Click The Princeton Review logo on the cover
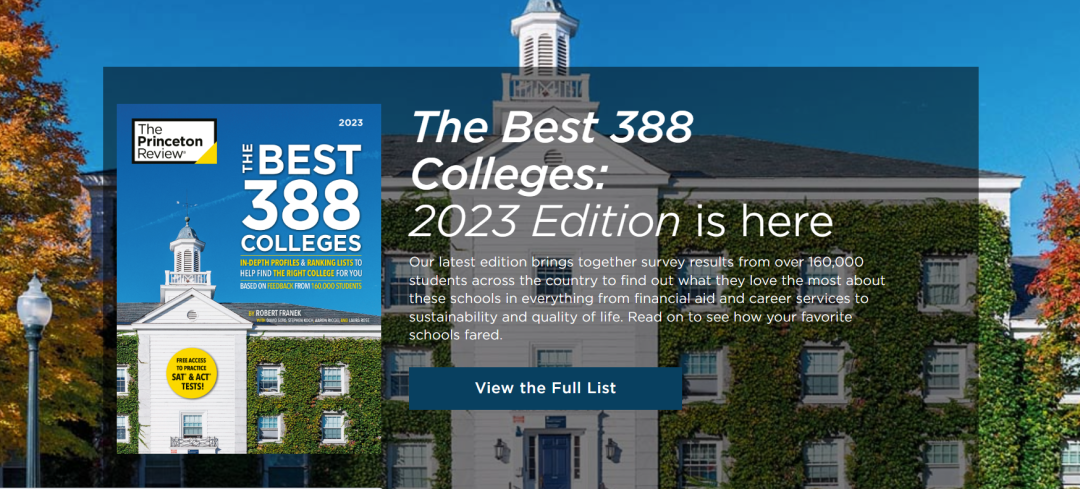Screen dimensions: 1080x489 [x=174, y=141]
